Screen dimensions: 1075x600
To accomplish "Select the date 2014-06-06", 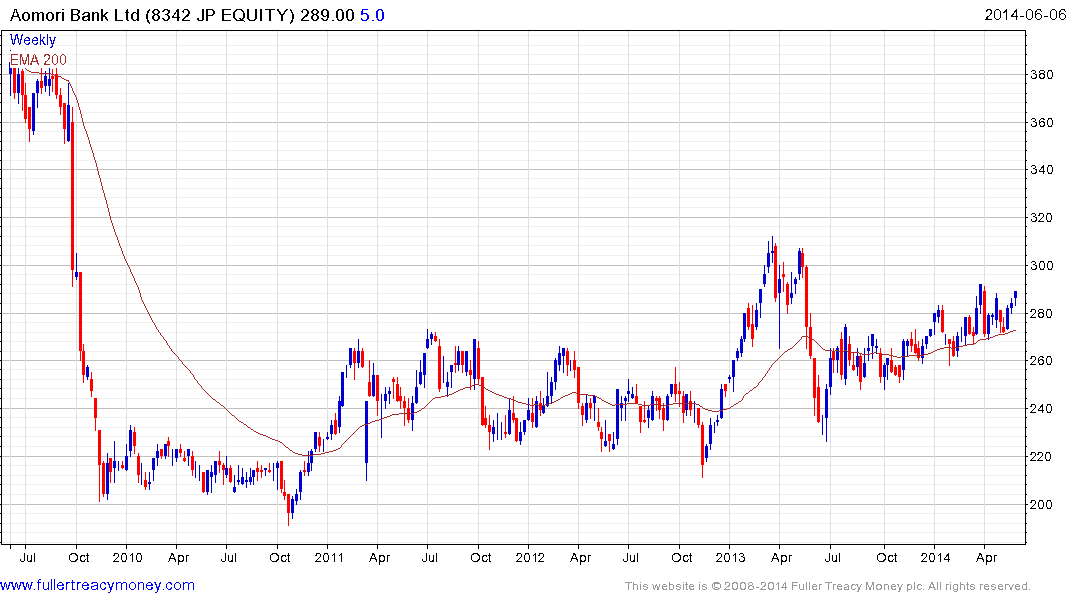I will pos(1026,15).
